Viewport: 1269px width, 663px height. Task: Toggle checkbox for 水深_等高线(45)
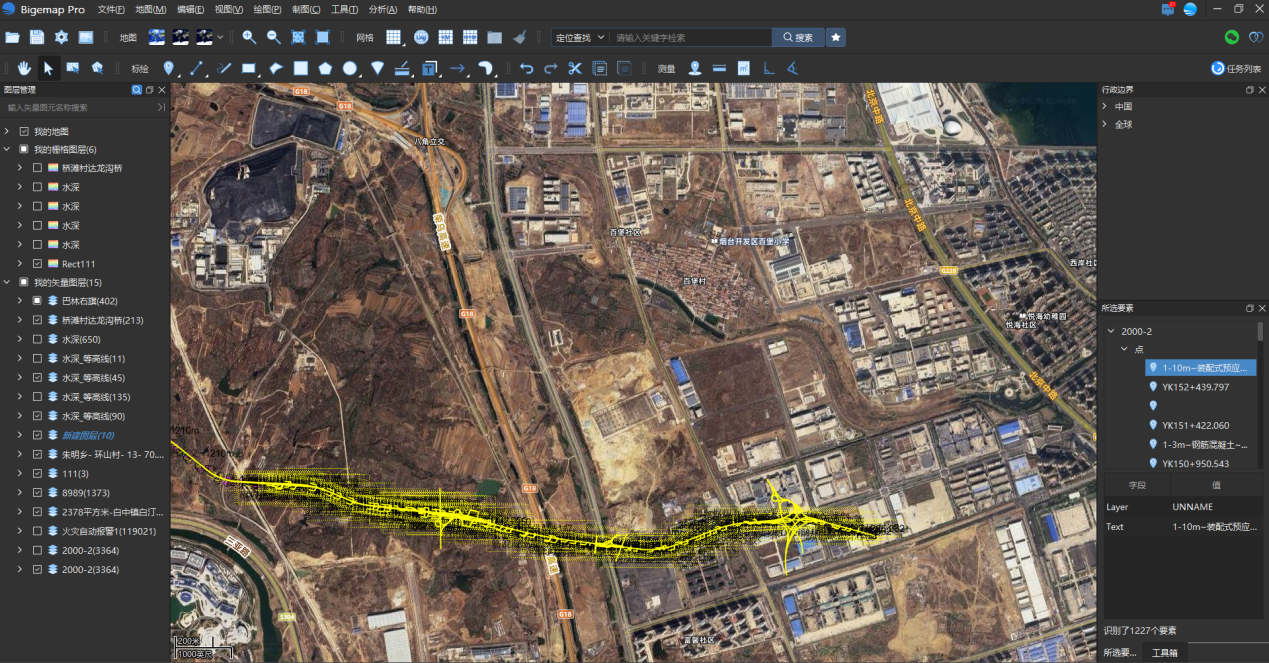(37, 378)
